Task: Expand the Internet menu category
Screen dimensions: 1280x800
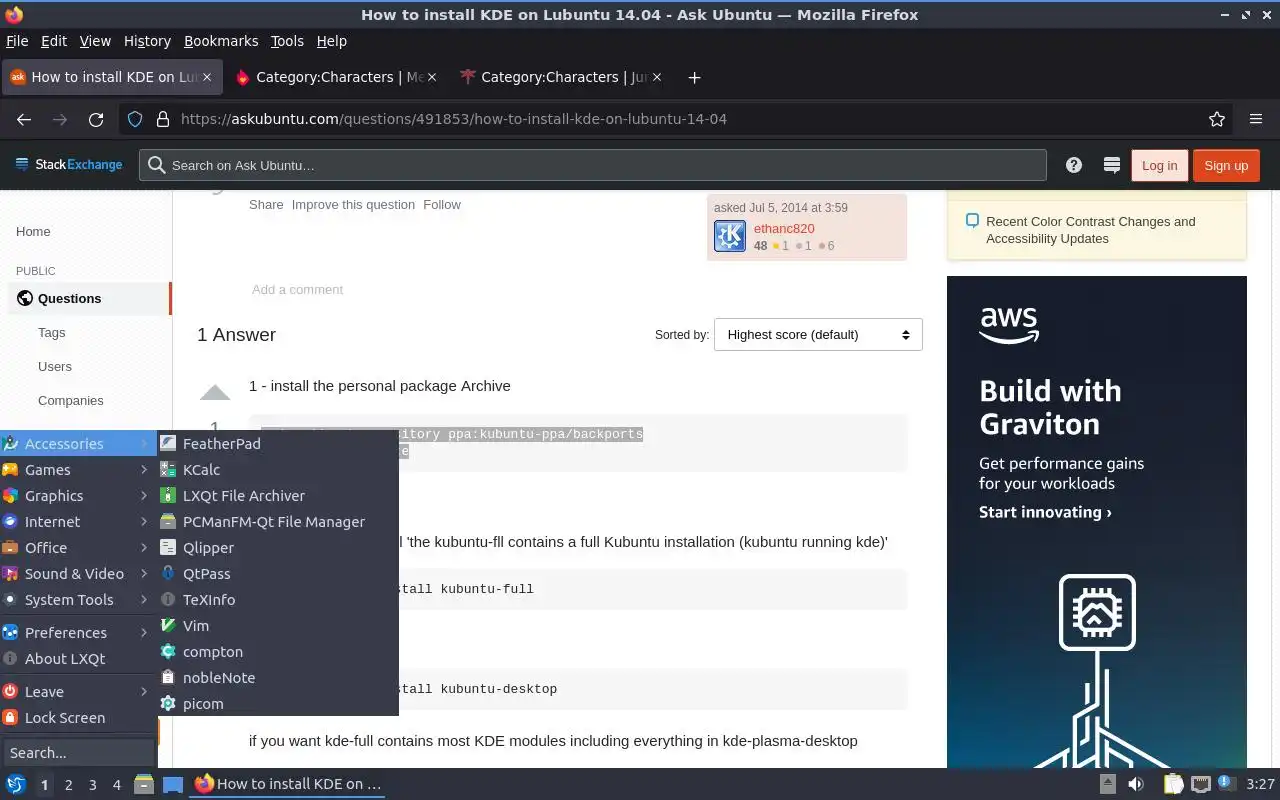Action: coord(78,522)
